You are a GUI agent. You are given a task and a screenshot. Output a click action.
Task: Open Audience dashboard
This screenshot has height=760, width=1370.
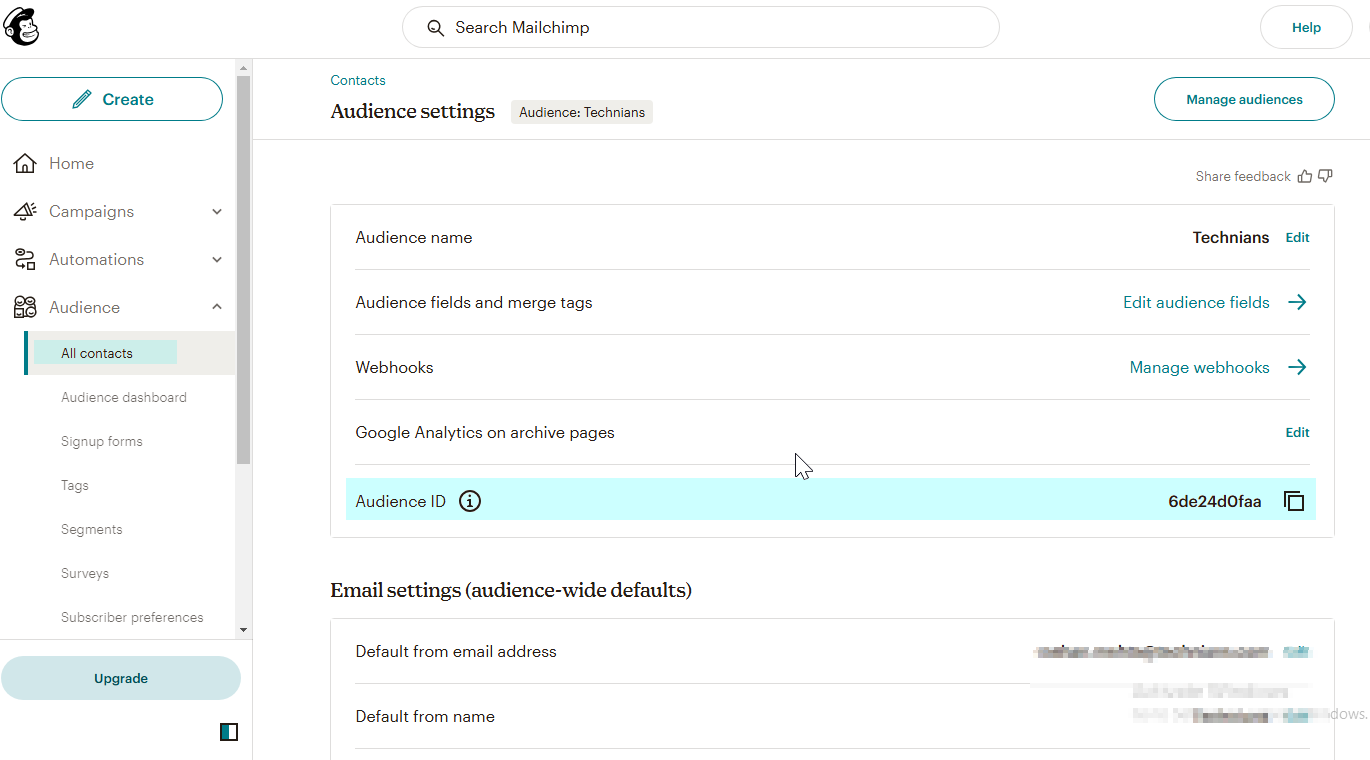click(x=124, y=397)
